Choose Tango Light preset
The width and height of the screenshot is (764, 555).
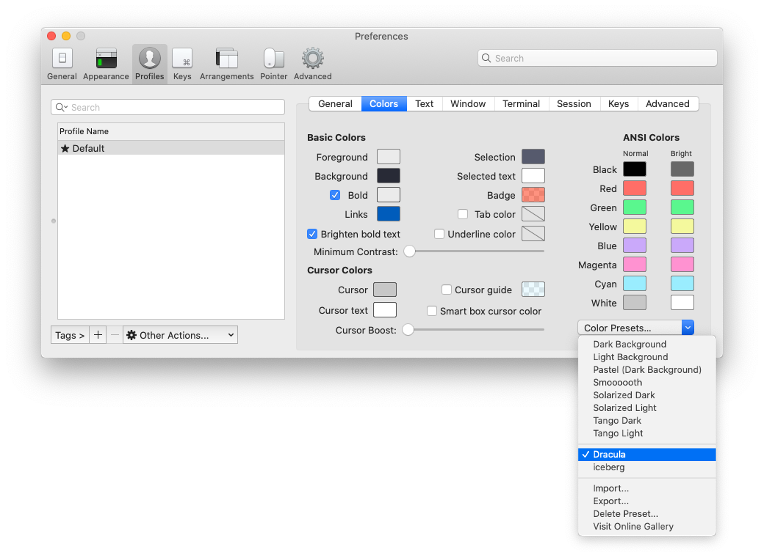[647, 433]
